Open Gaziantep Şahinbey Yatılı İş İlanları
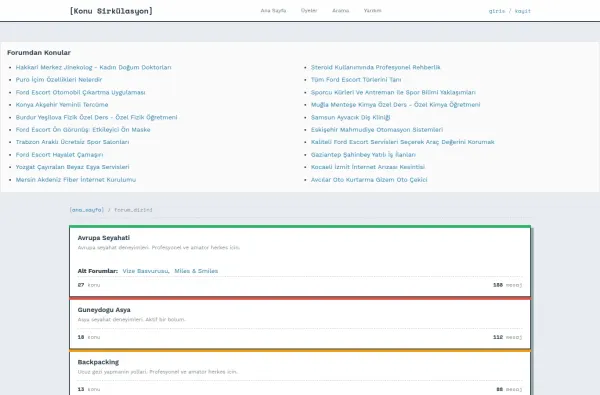 point(363,155)
